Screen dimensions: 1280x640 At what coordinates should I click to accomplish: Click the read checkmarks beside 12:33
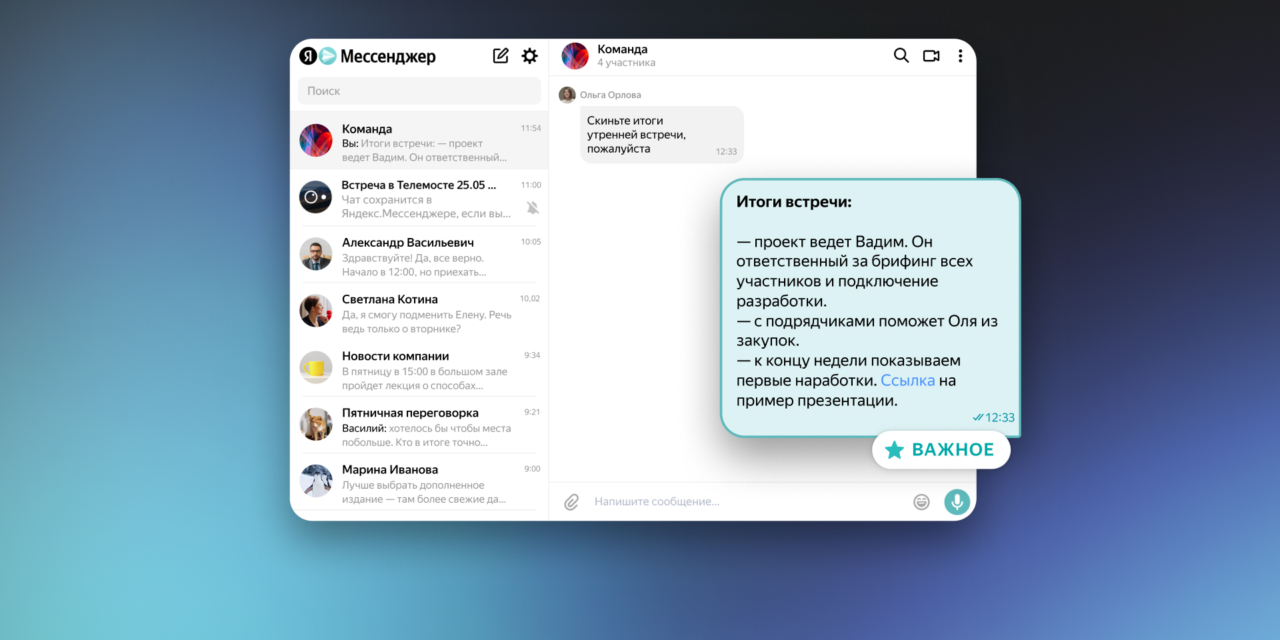(977, 417)
